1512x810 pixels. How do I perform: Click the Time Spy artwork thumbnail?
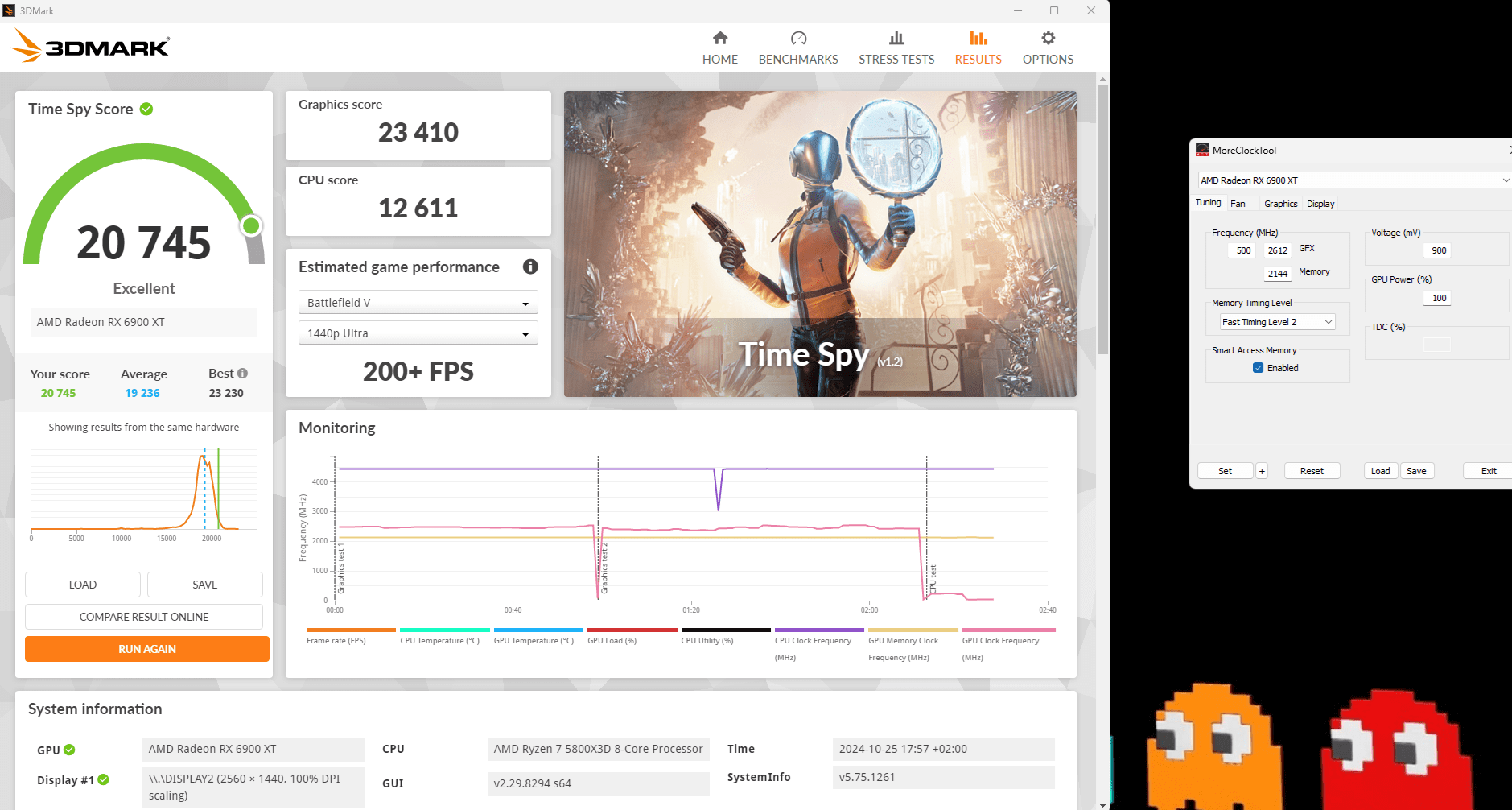(820, 244)
